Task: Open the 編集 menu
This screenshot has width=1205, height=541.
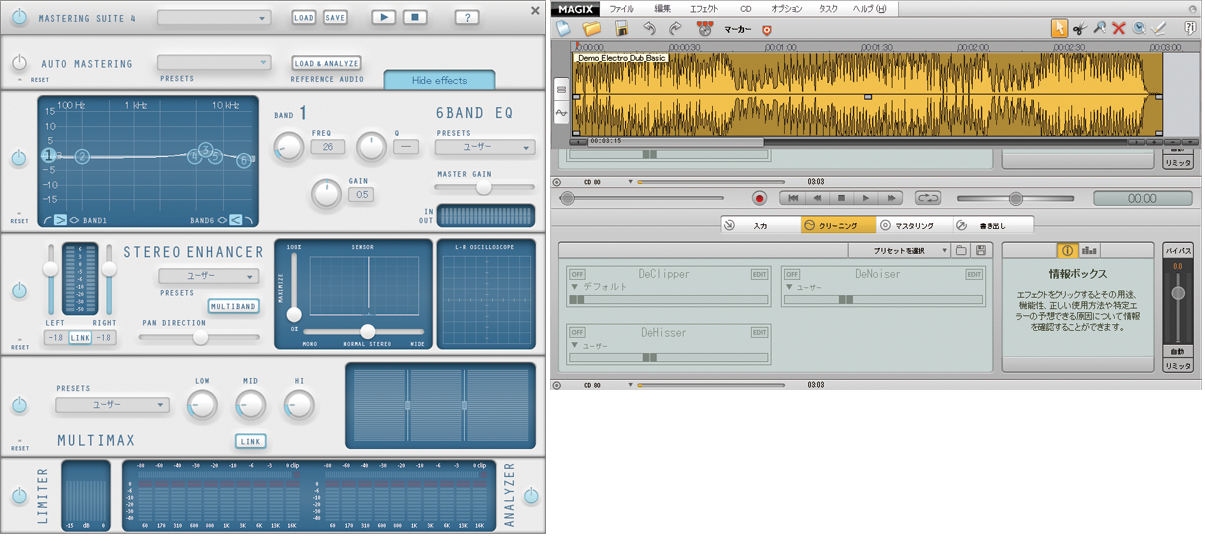Action: (x=662, y=8)
